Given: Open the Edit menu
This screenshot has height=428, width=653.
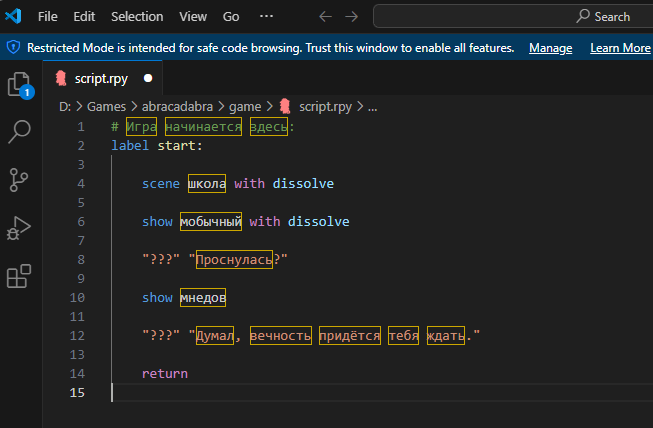Looking at the screenshot, I should (84, 17).
